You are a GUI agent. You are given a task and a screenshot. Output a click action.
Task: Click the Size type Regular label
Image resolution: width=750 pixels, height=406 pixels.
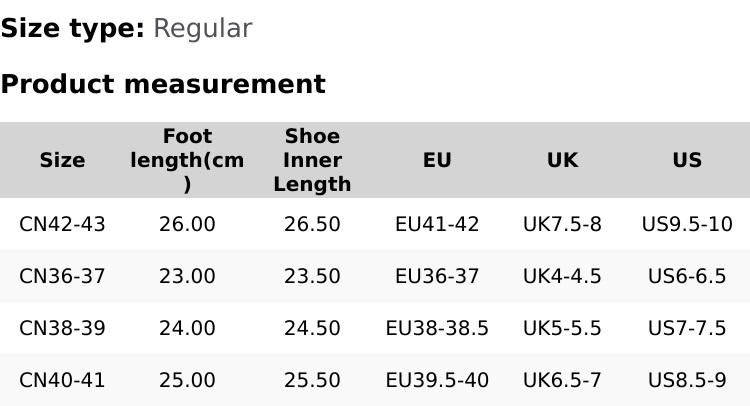(126, 28)
